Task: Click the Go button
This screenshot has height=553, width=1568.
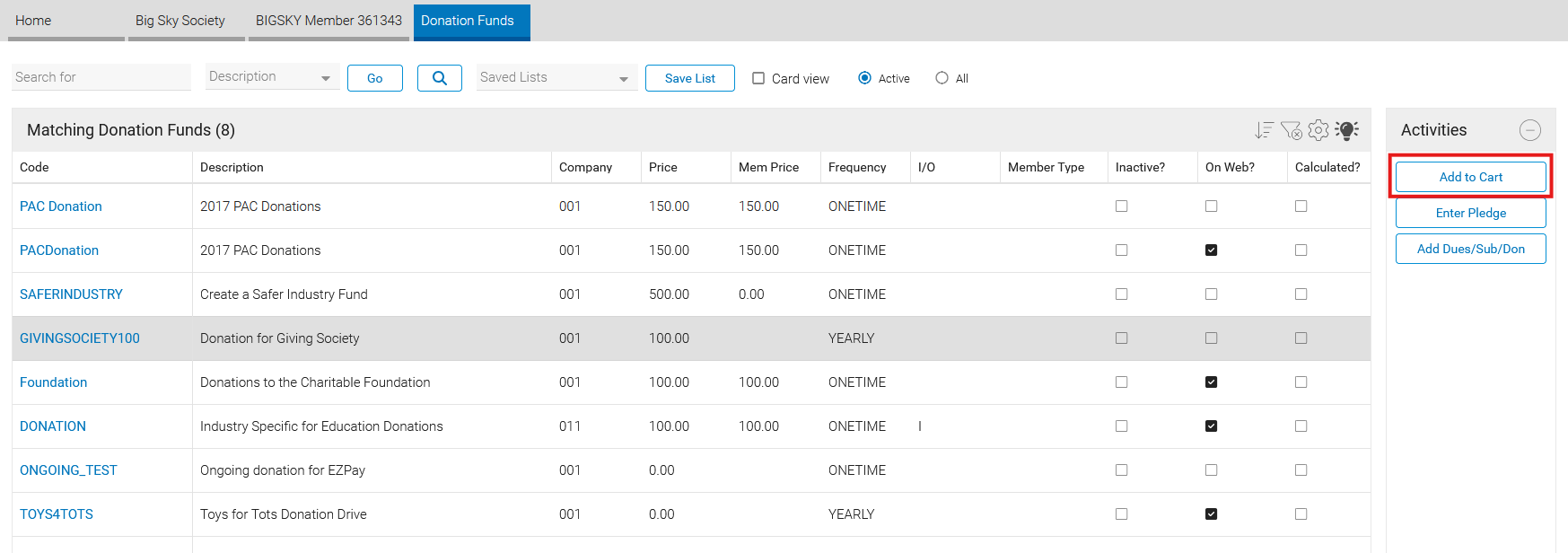Action: (x=375, y=78)
